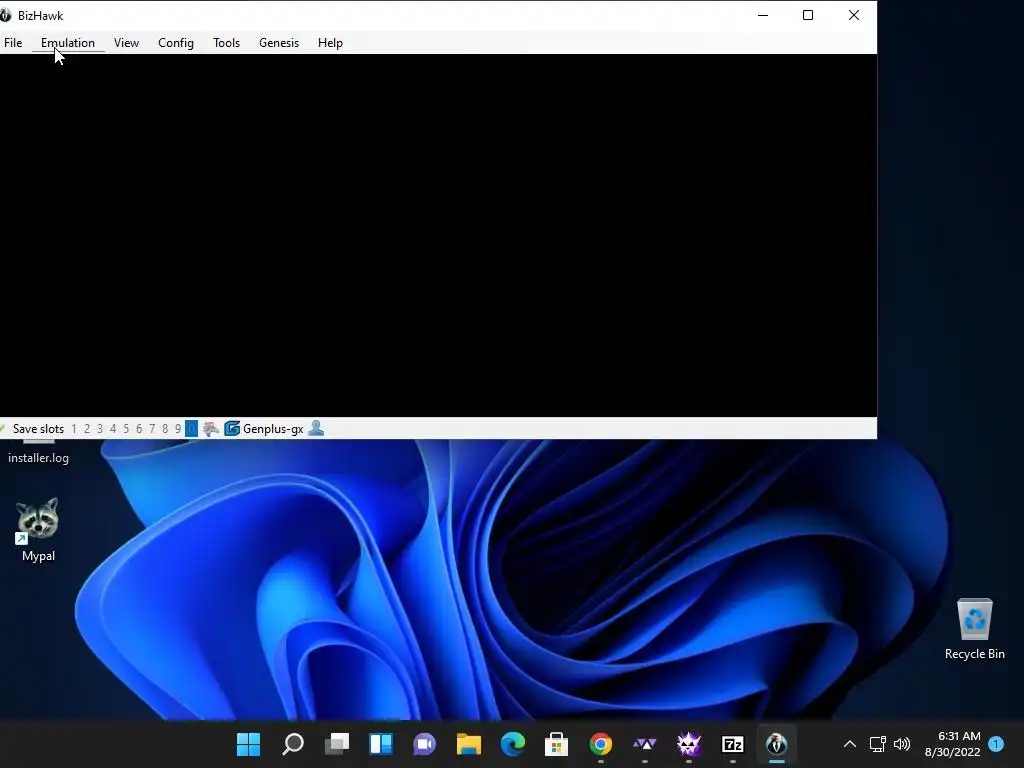This screenshot has width=1024, height=768.
Task: Open taskbar Search
Action: pos(293,744)
